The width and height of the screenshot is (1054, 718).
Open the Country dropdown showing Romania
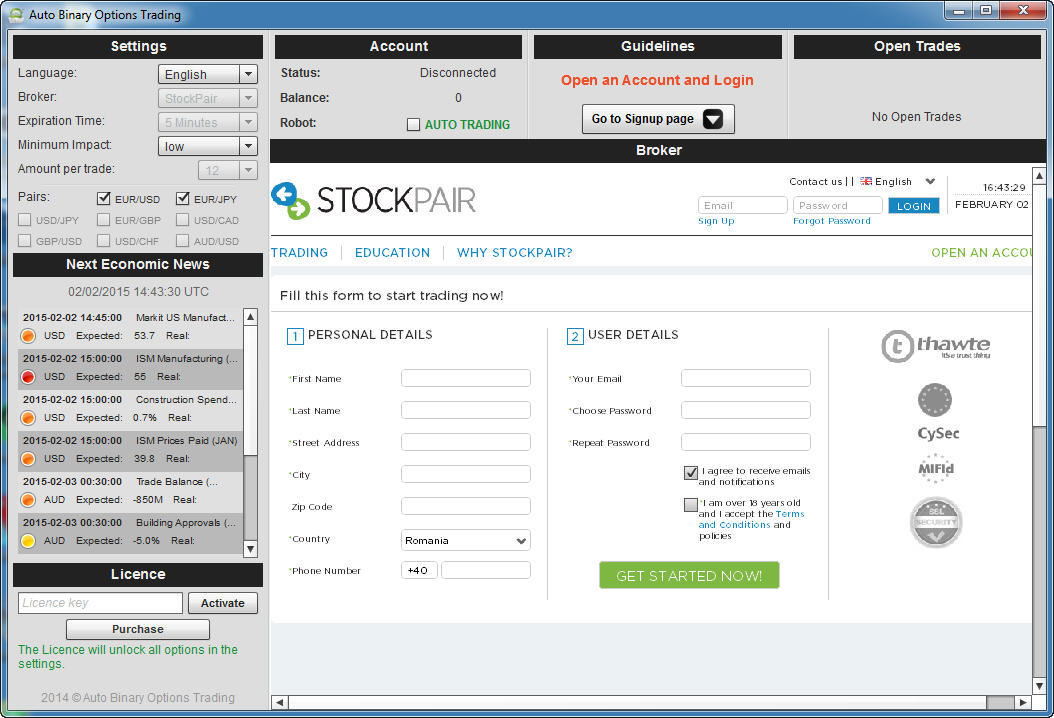465,541
